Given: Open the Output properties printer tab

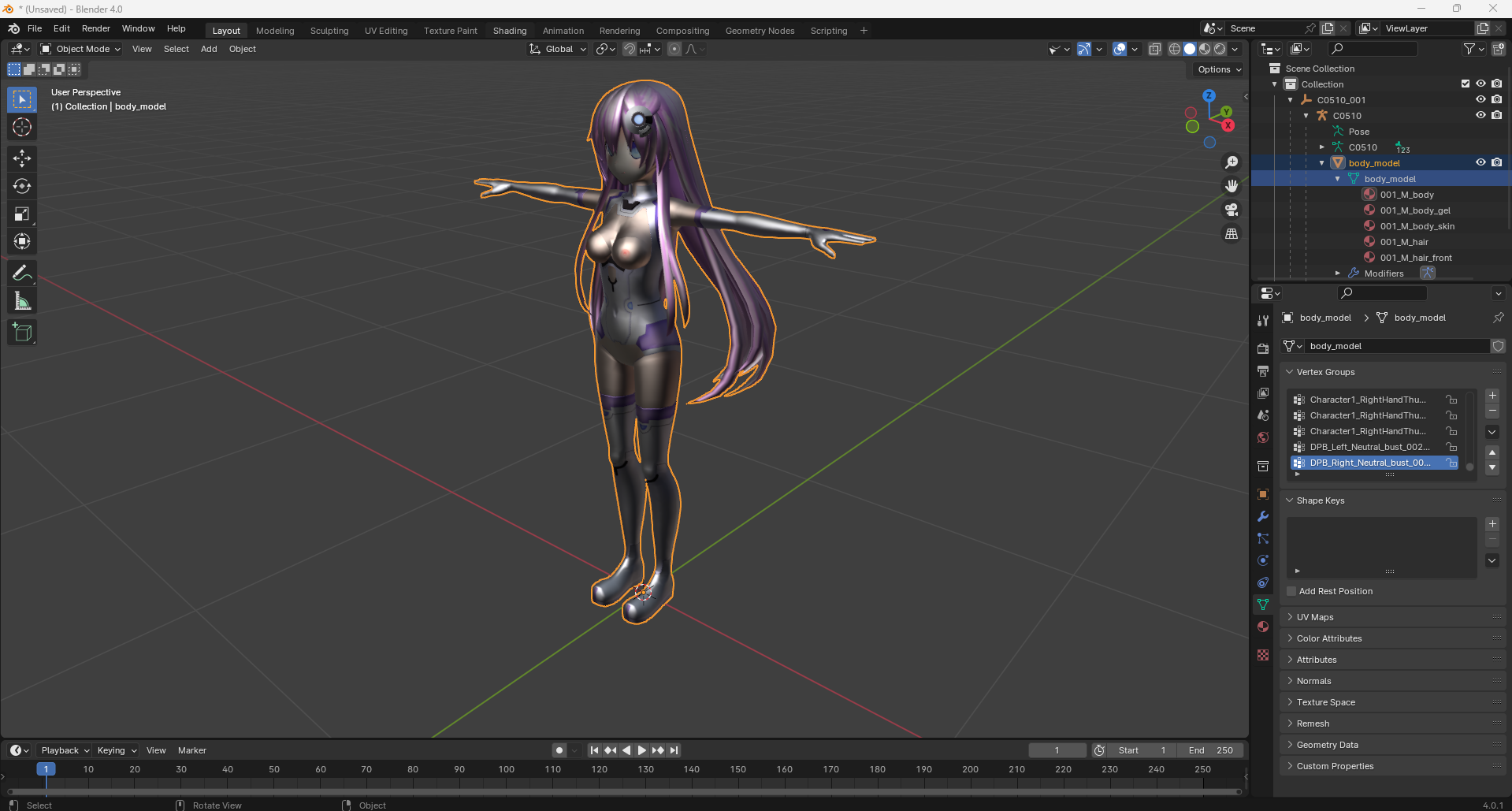Looking at the screenshot, I should pyautogui.click(x=1263, y=371).
